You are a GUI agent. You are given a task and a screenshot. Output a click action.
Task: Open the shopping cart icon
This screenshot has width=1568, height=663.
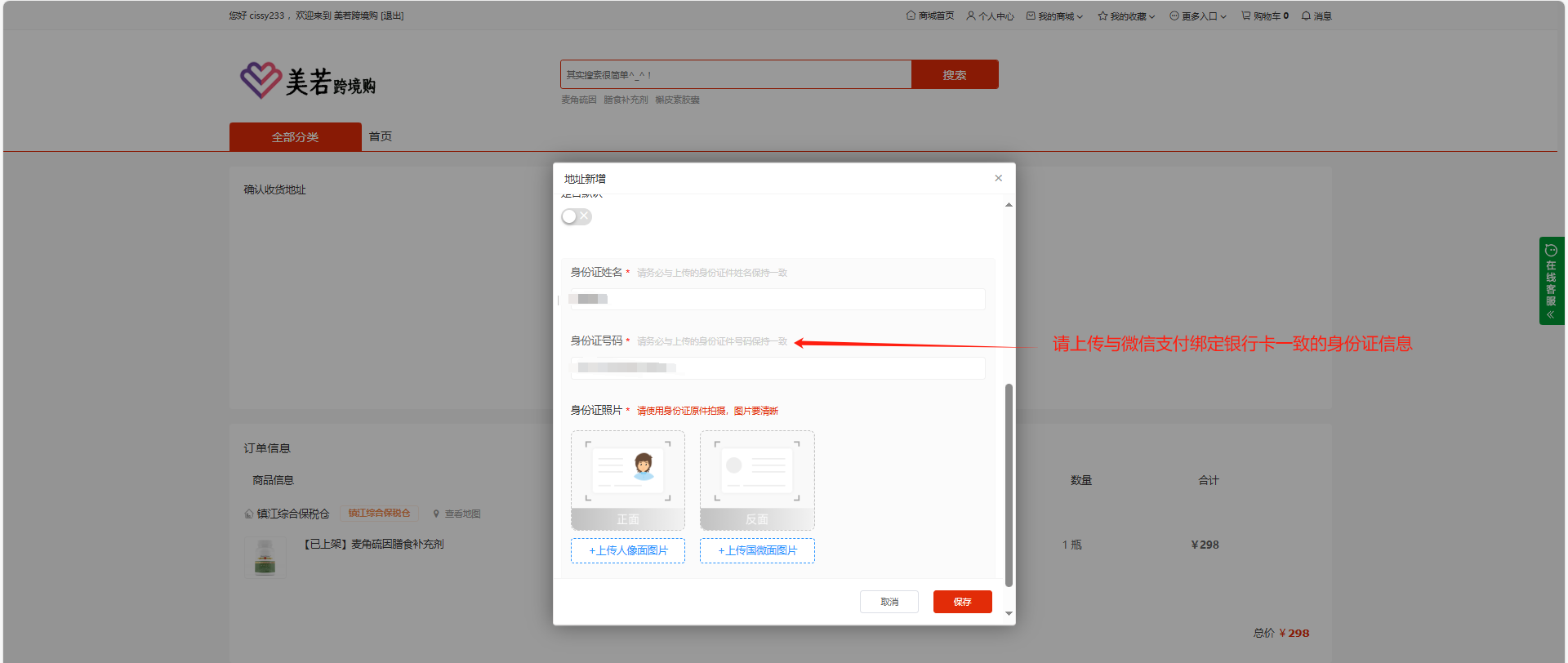pos(1245,16)
